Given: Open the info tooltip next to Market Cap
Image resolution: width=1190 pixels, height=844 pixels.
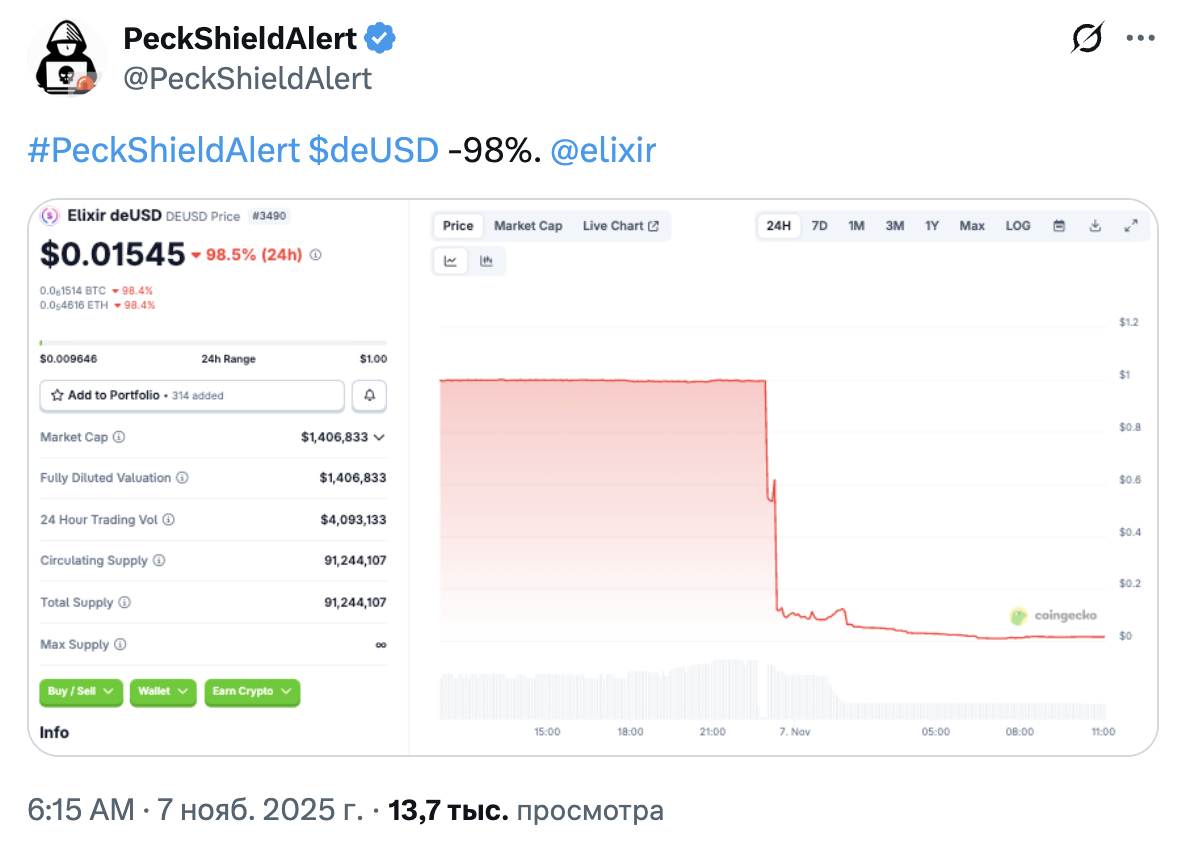Looking at the screenshot, I should 117,437.
